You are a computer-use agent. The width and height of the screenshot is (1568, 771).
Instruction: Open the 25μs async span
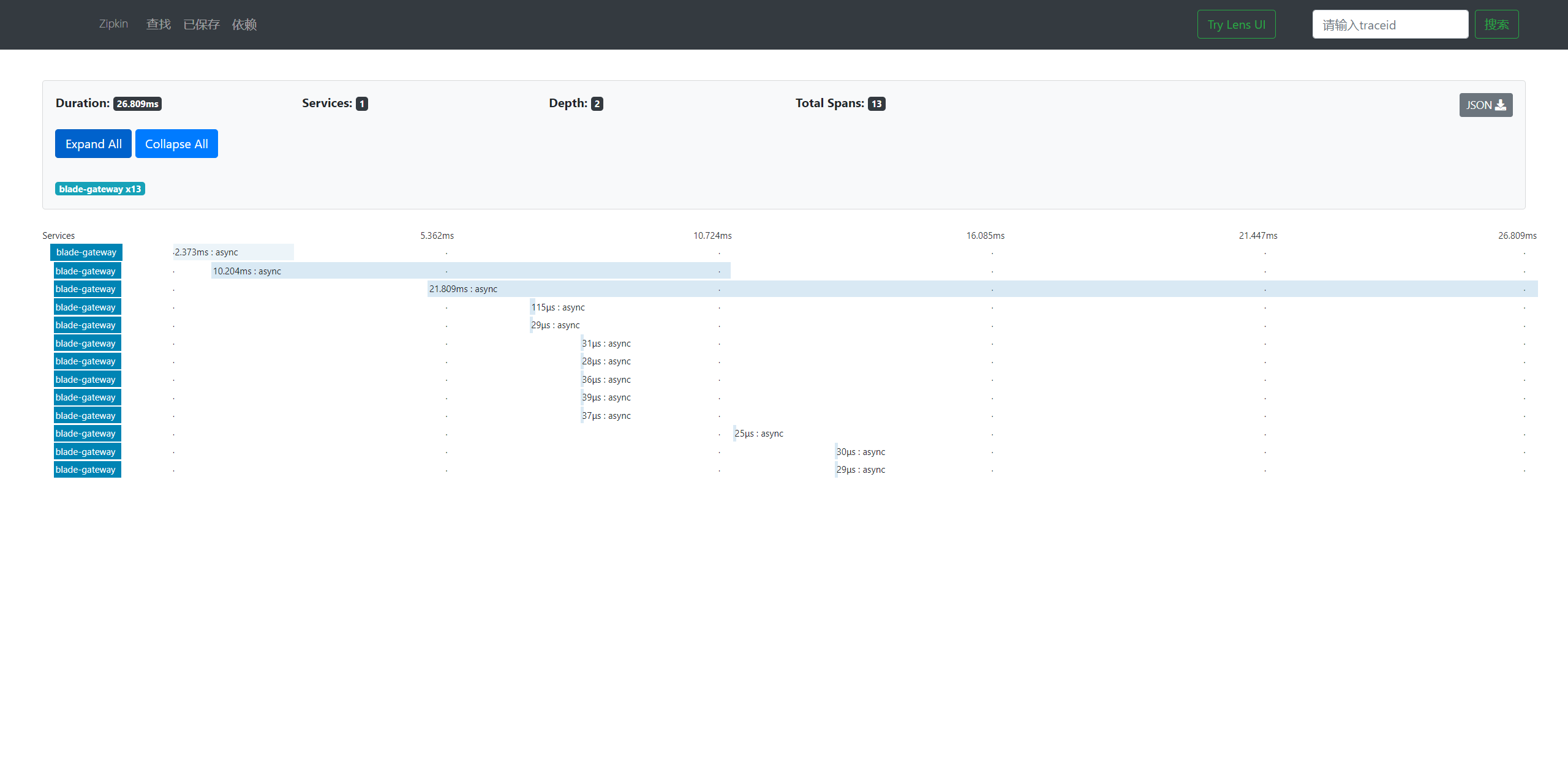[x=758, y=434]
